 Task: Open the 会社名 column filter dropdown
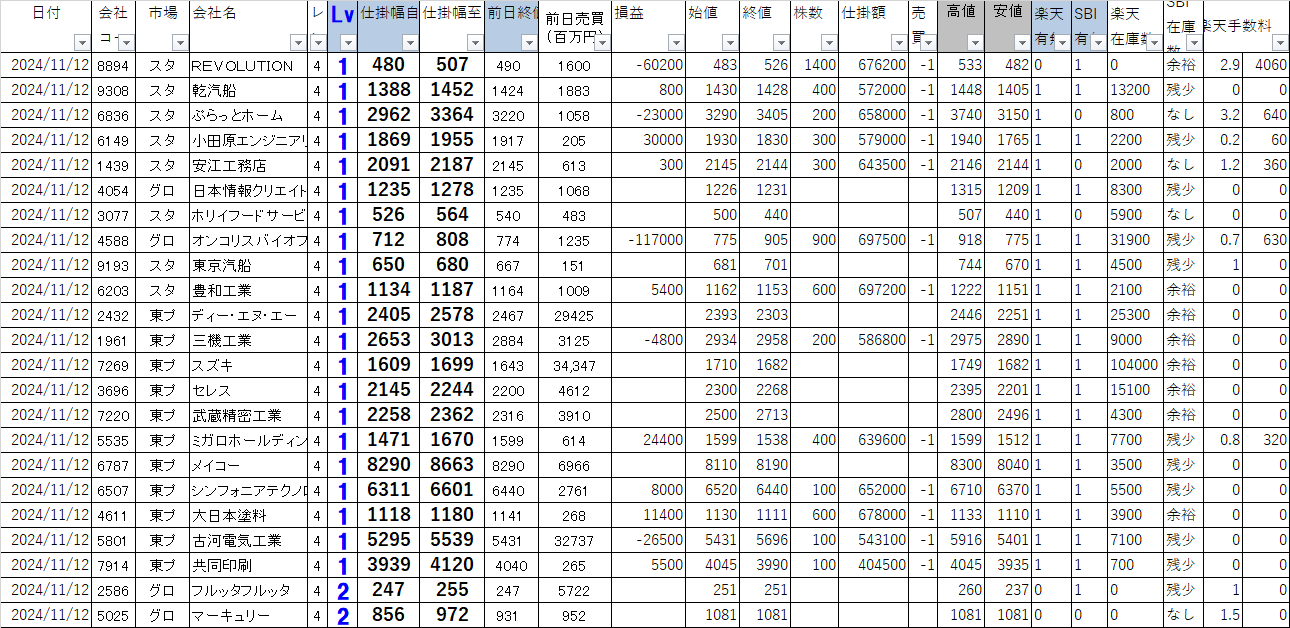(298, 43)
